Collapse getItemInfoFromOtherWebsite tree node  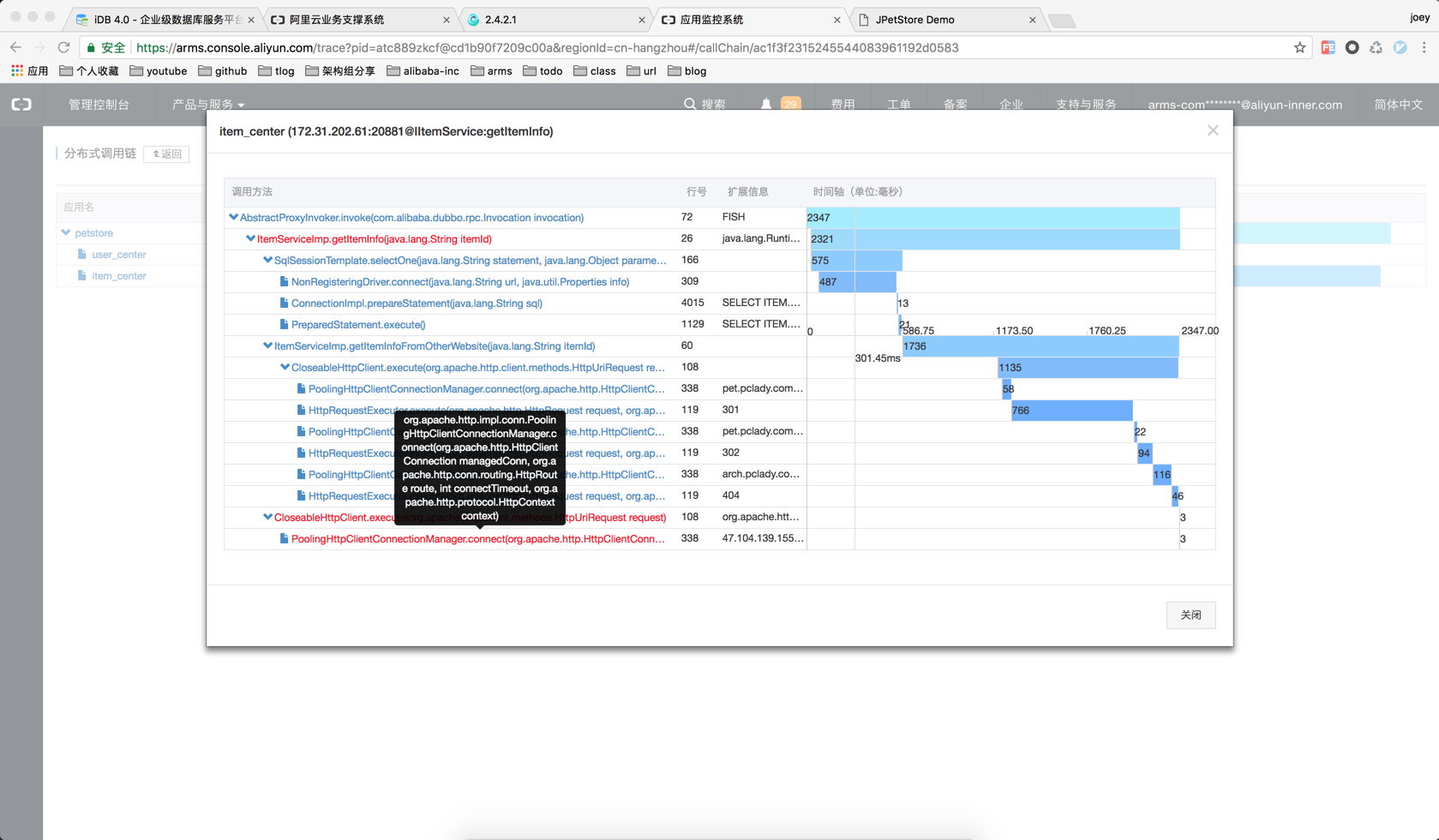(x=267, y=346)
